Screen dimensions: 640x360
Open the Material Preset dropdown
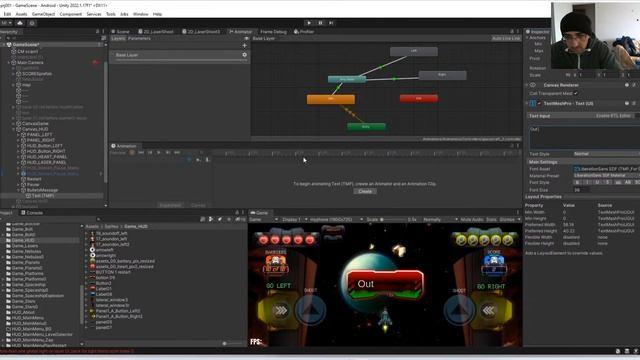(x=606, y=176)
